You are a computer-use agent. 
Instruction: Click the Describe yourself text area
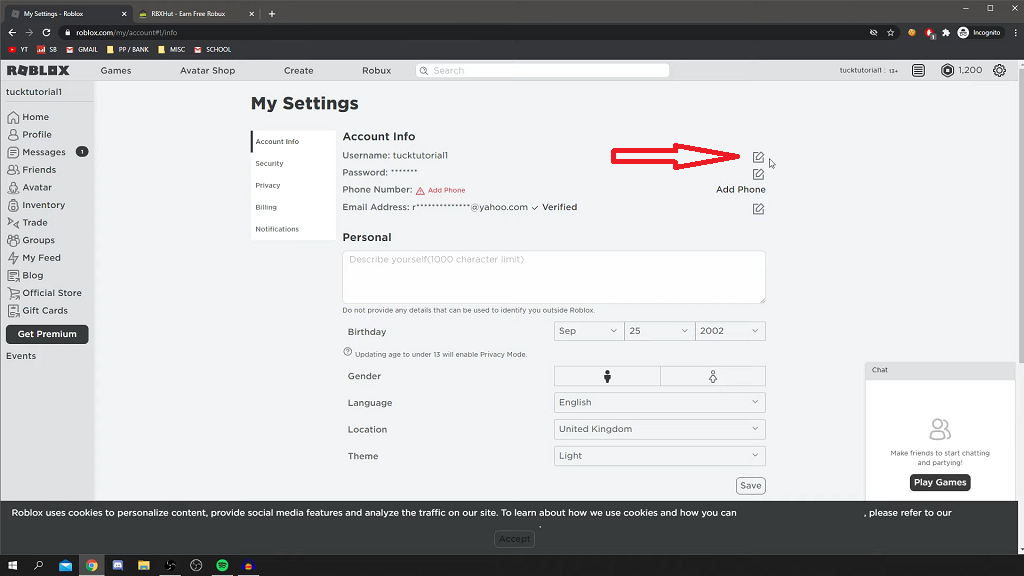[554, 277]
